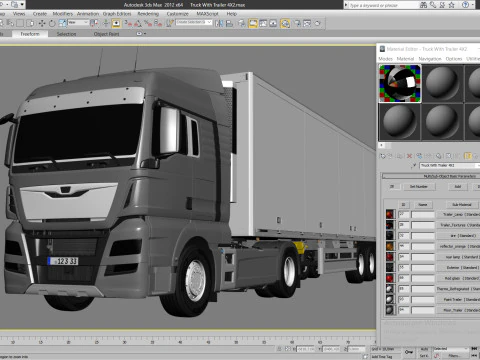Open the Rendering menu

click(148, 14)
